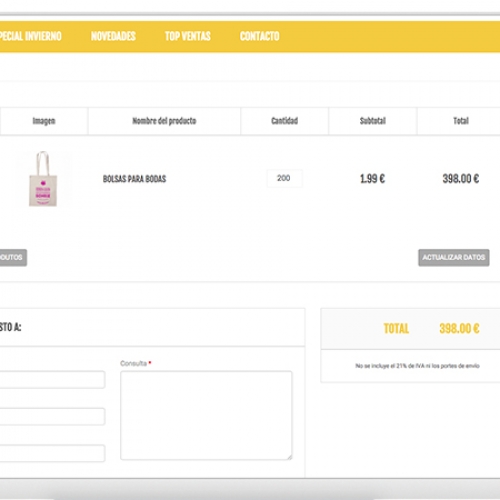
Task: Click the Actualizar Datos button
Action: click(x=454, y=257)
